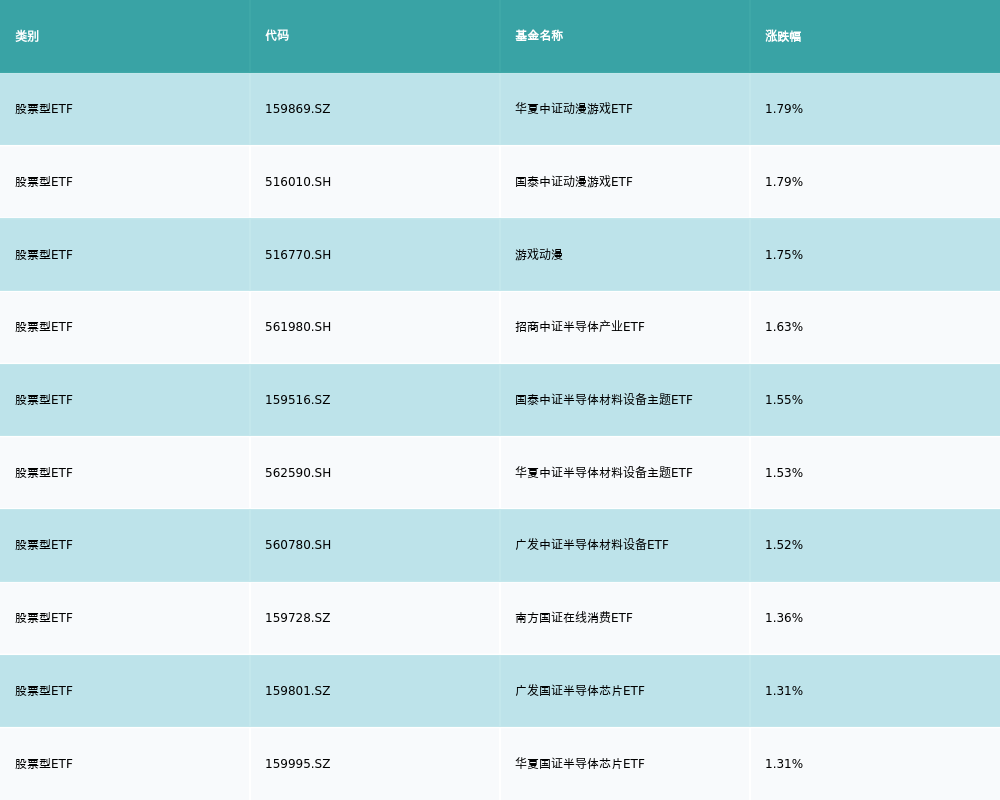Click the 1.75% change value
The height and width of the screenshot is (800, 1000).
784,255
